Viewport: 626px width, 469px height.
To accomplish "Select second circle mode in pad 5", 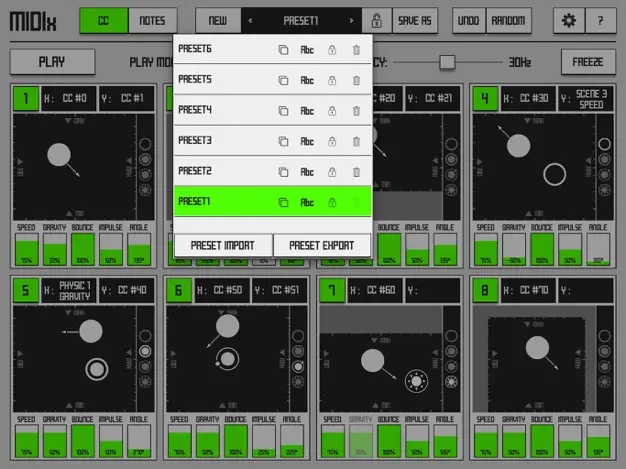I will (145, 351).
